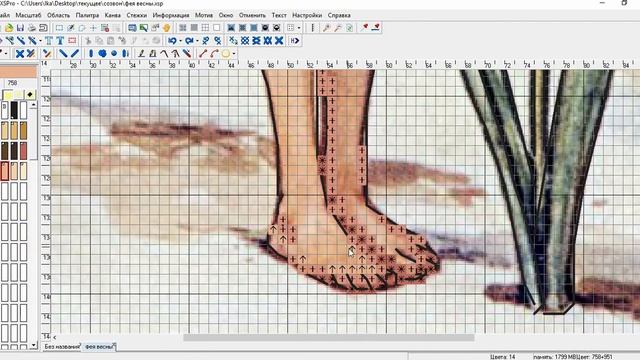Toggle the empty grid lines view mode
Screen dimensions: 640x360
205,28
